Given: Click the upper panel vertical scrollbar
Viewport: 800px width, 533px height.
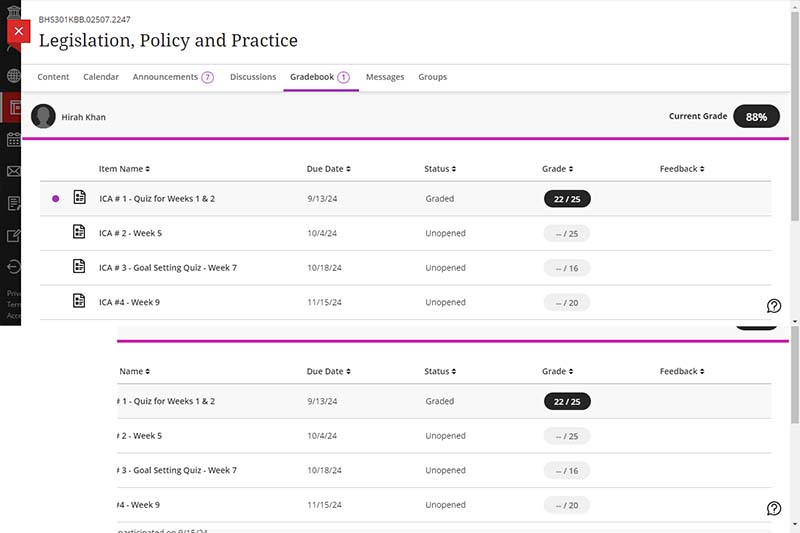Looking at the screenshot, I should click(795, 116).
